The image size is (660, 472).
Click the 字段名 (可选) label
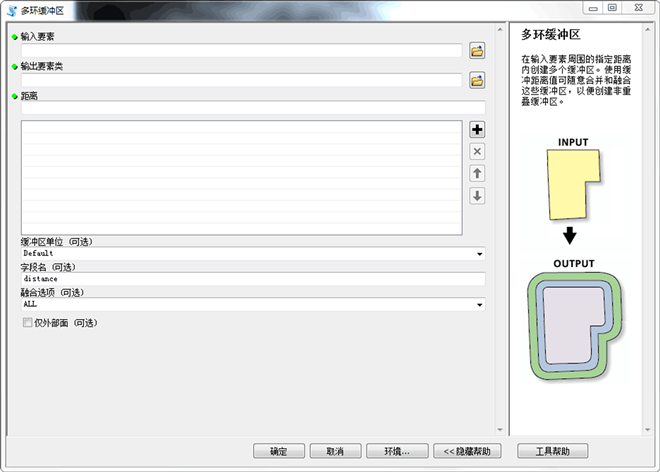[x=48, y=267]
